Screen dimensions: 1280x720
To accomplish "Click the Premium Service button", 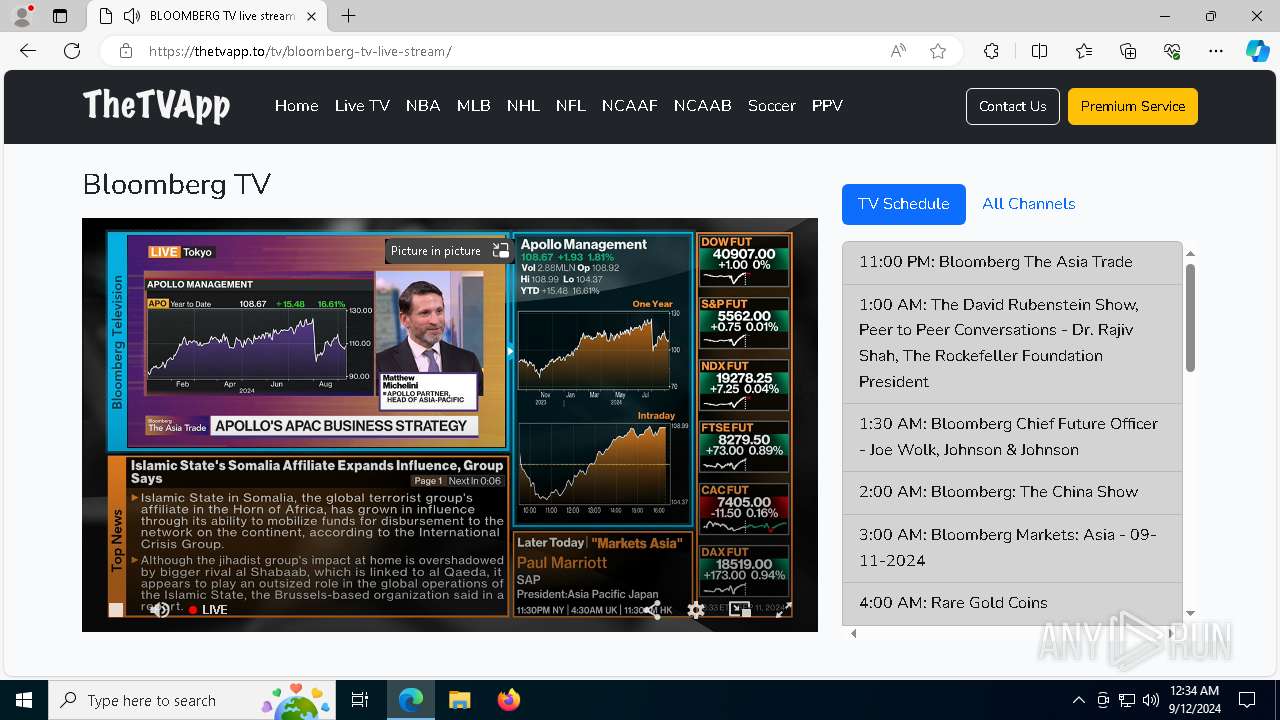I will (x=1133, y=106).
